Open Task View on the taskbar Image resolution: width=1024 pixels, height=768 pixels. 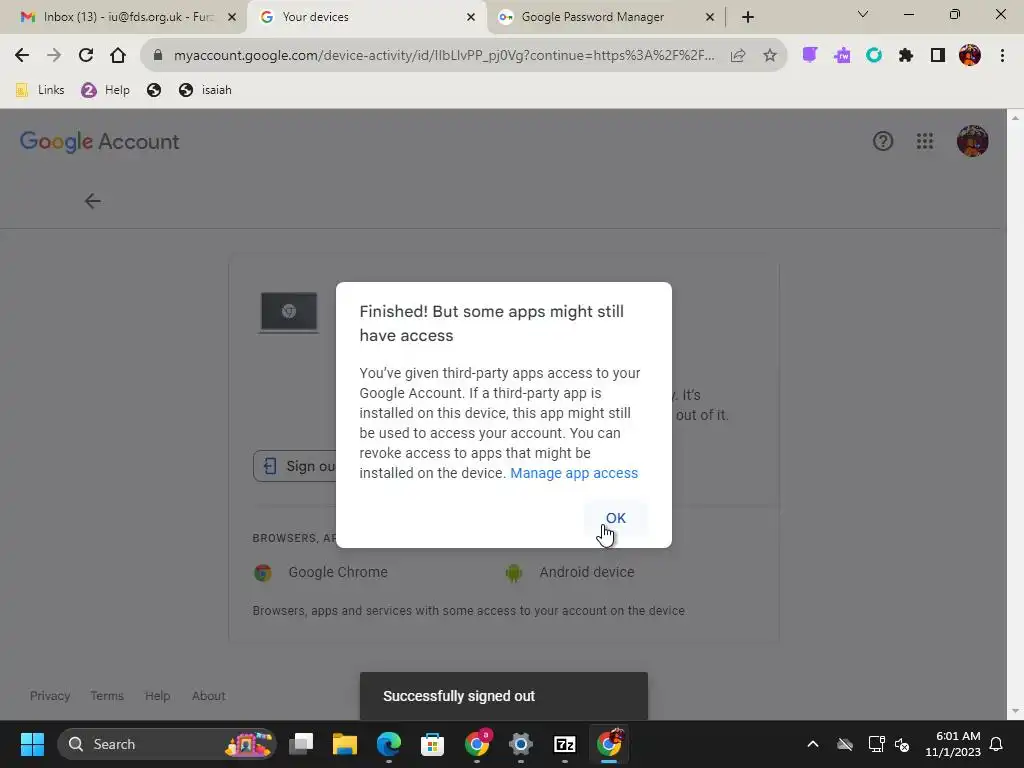tap(301, 744)
